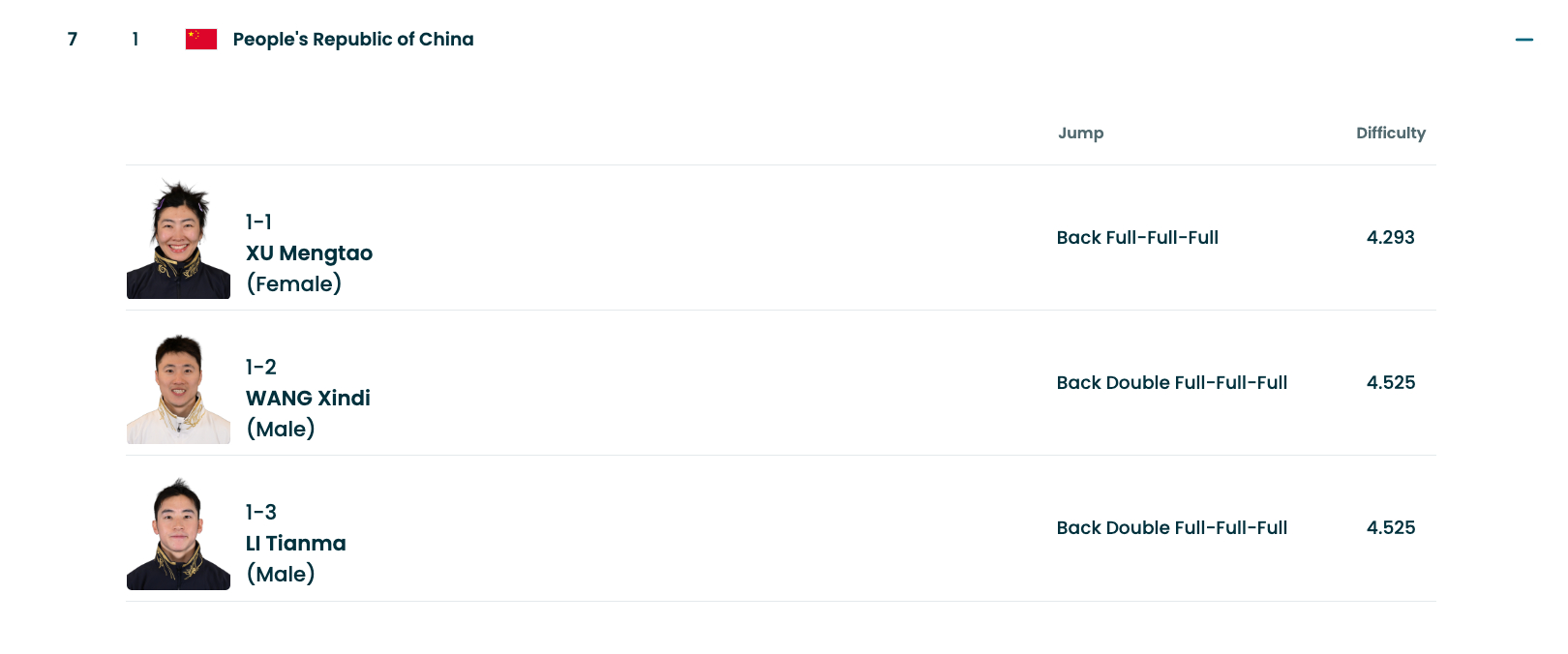Click the 4.293 difficulty value
1568x654 pixels.
tap(1391, 238)
